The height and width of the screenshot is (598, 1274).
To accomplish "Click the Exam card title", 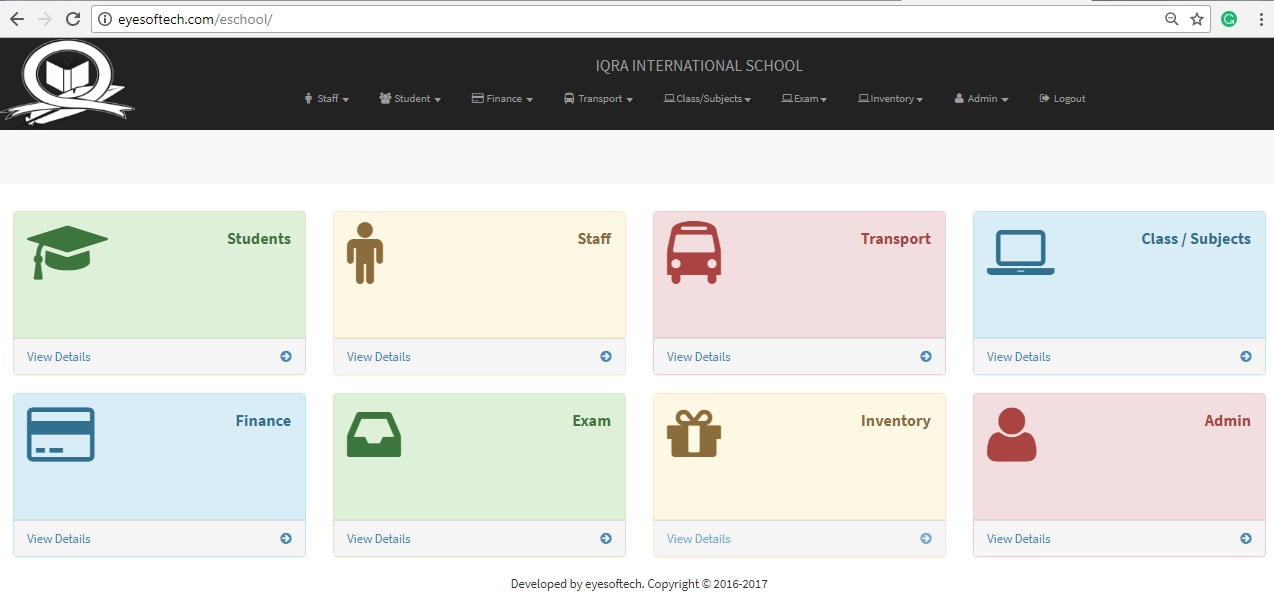I will pyautogui.click(x=592, y=421).
